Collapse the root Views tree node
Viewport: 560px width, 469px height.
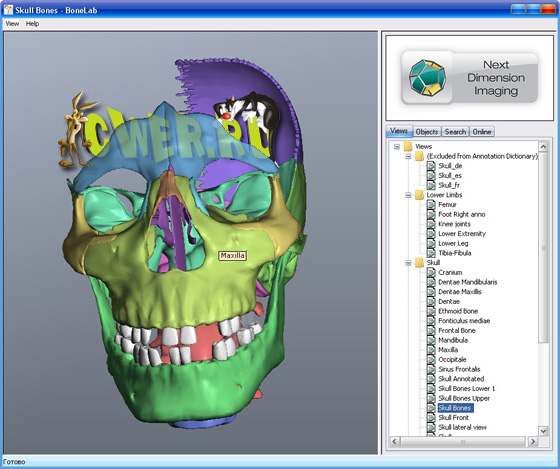(x=397, y=147)
